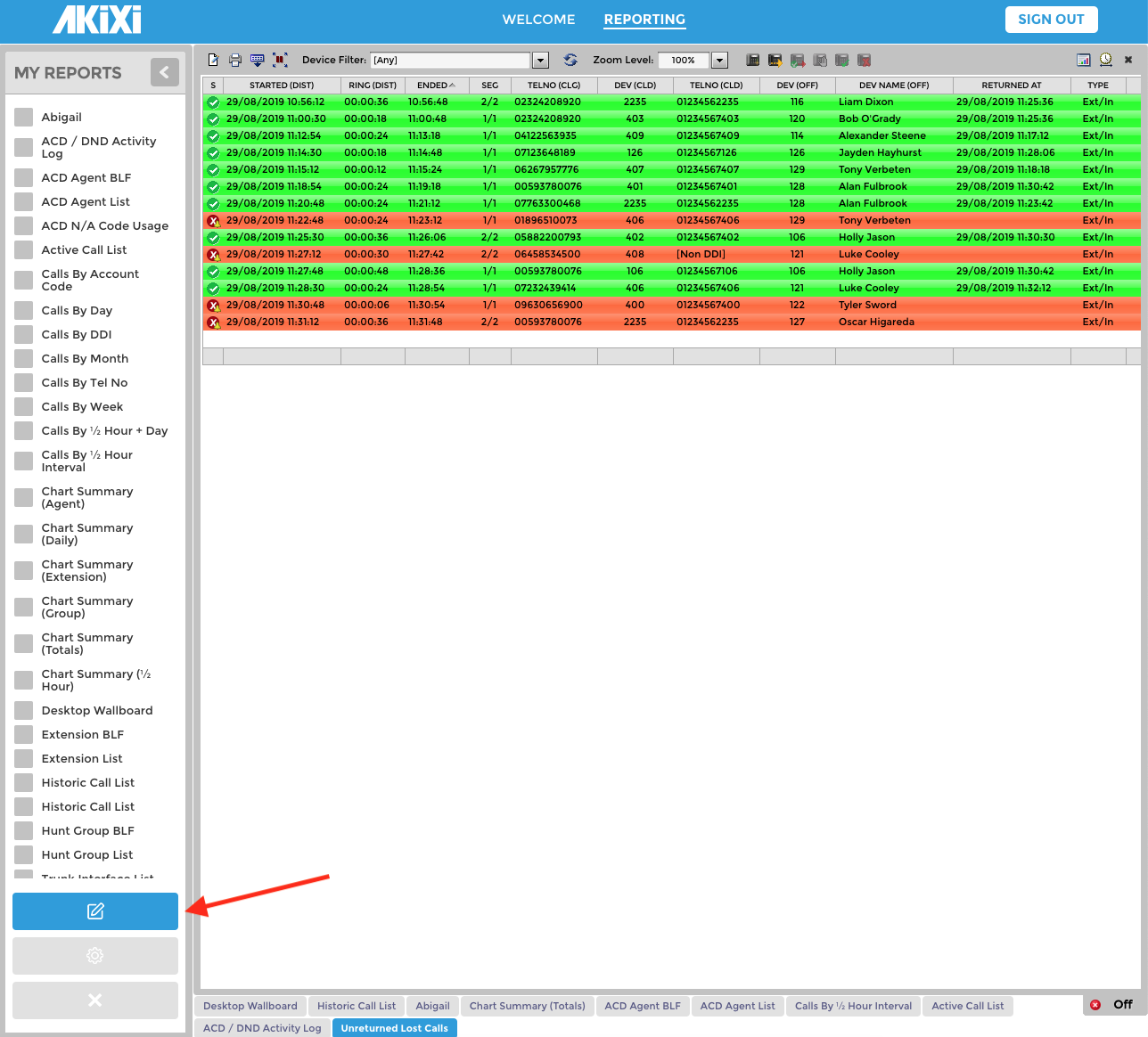Click the SIGN OUT button
Screen dimensions: 1148x1037
pyautogui.click(x=1051, y=20)
